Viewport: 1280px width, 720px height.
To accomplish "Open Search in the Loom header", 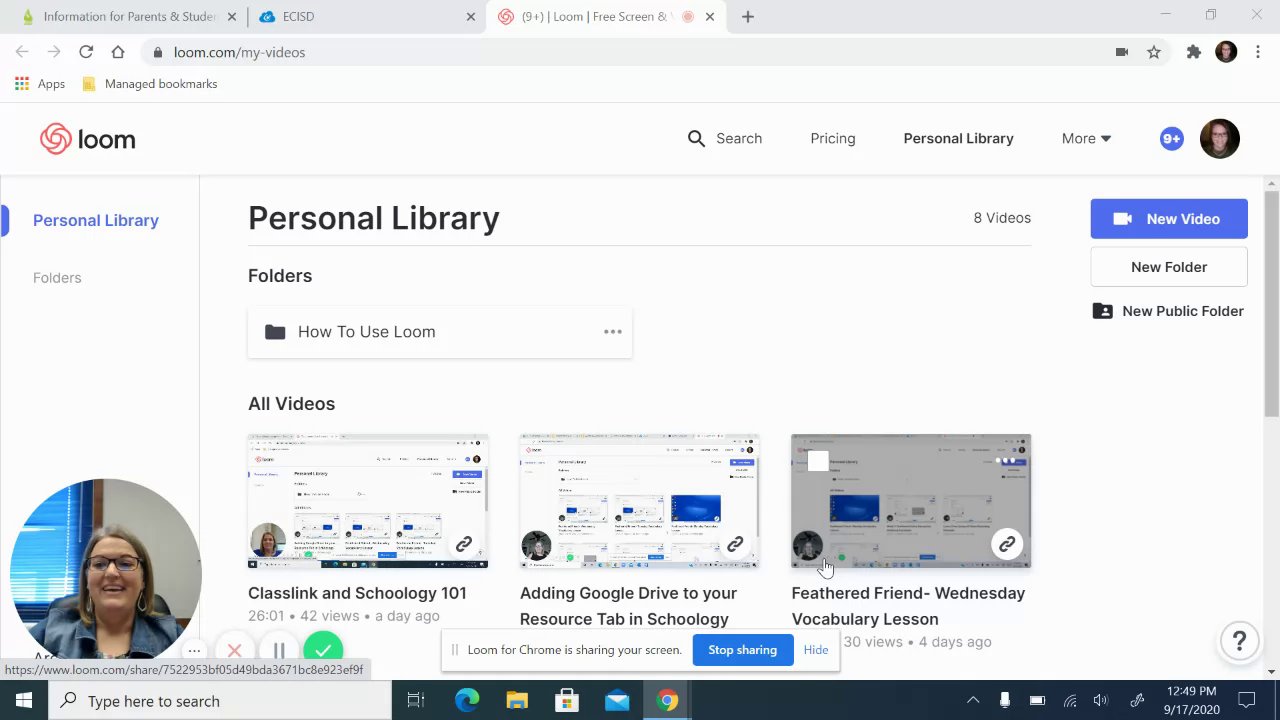I will (725, 138).
